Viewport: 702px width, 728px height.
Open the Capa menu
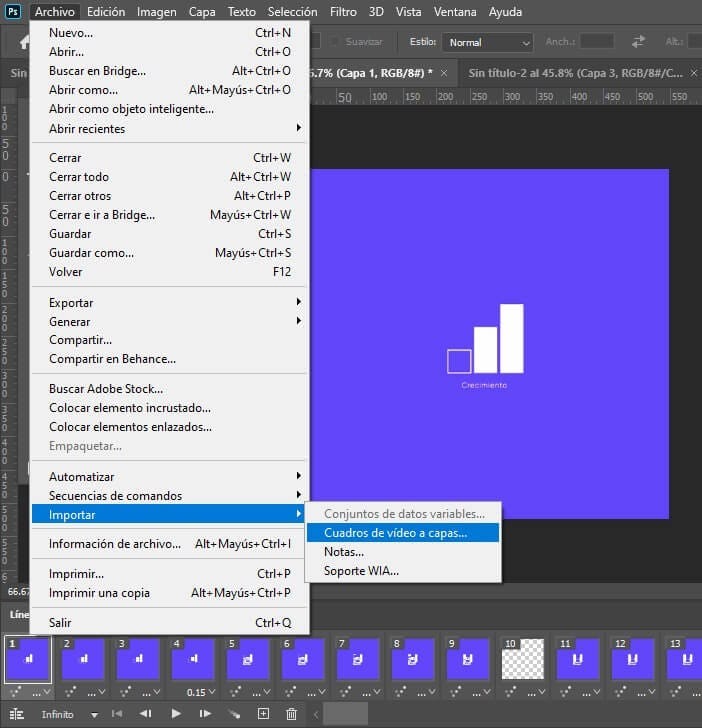(x=202, y=12)
